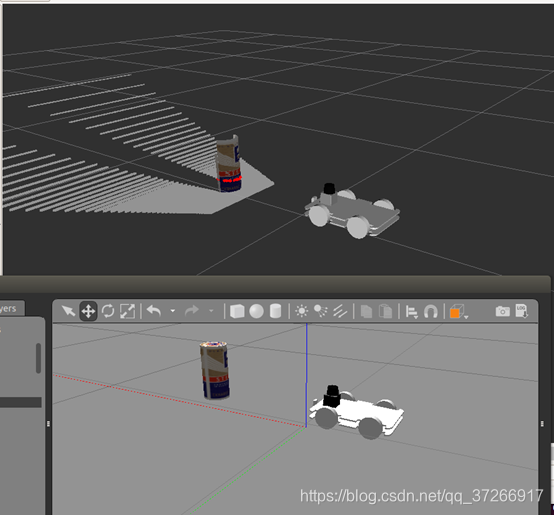This screenshot has height=515, width=554.
Task: Select the coke can in Gazebo scene
Action: [215, 370]
